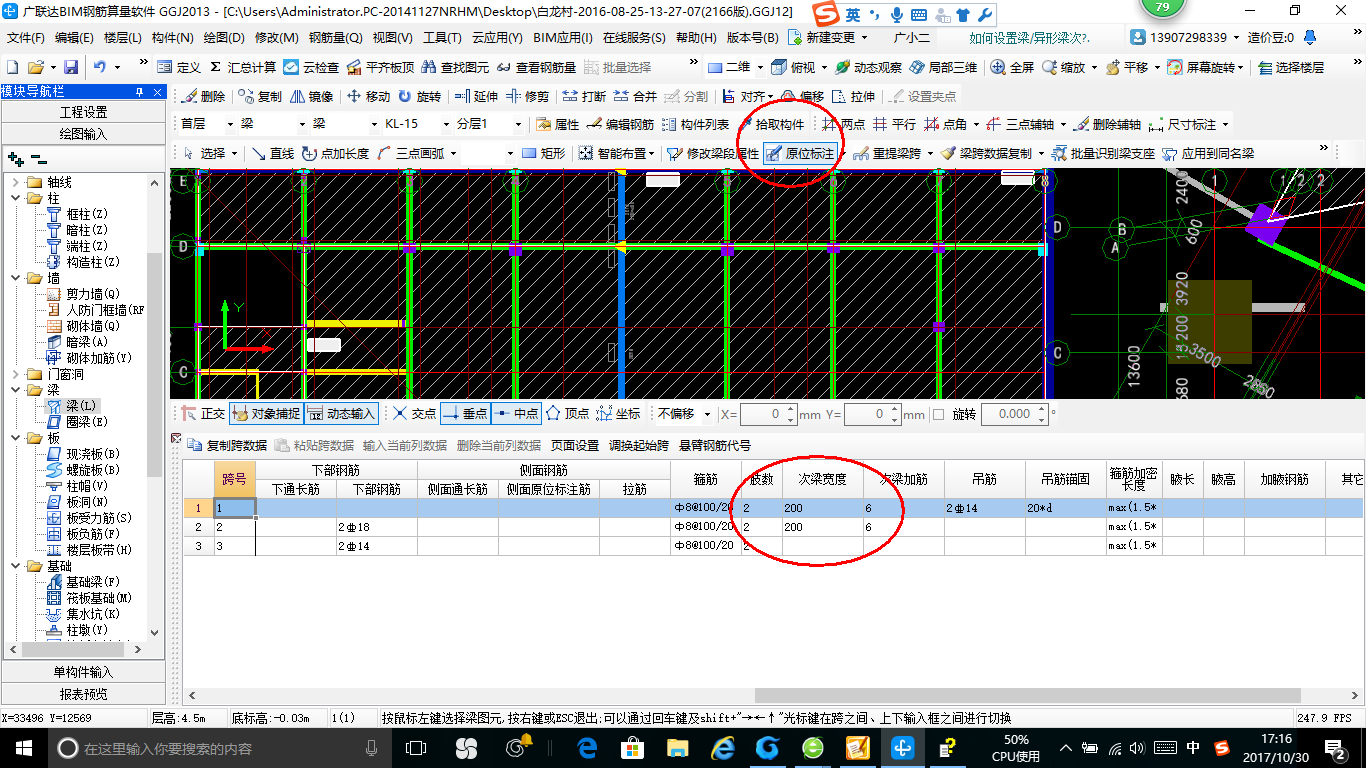The width and height of the screenshot is (1366, 768).
Task: Open the 帮助(H) menu
Action: [696, 38]
